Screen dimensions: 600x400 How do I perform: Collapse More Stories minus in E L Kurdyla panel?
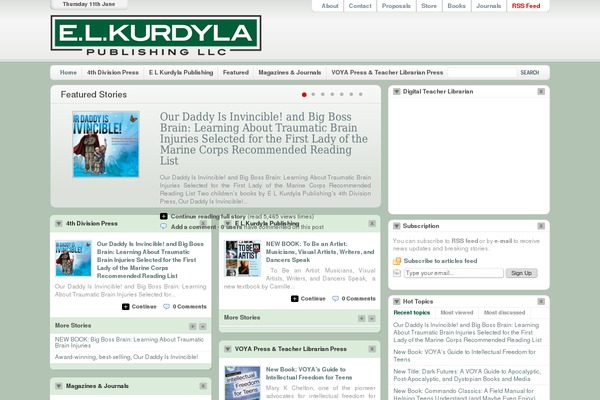point(372,318)
